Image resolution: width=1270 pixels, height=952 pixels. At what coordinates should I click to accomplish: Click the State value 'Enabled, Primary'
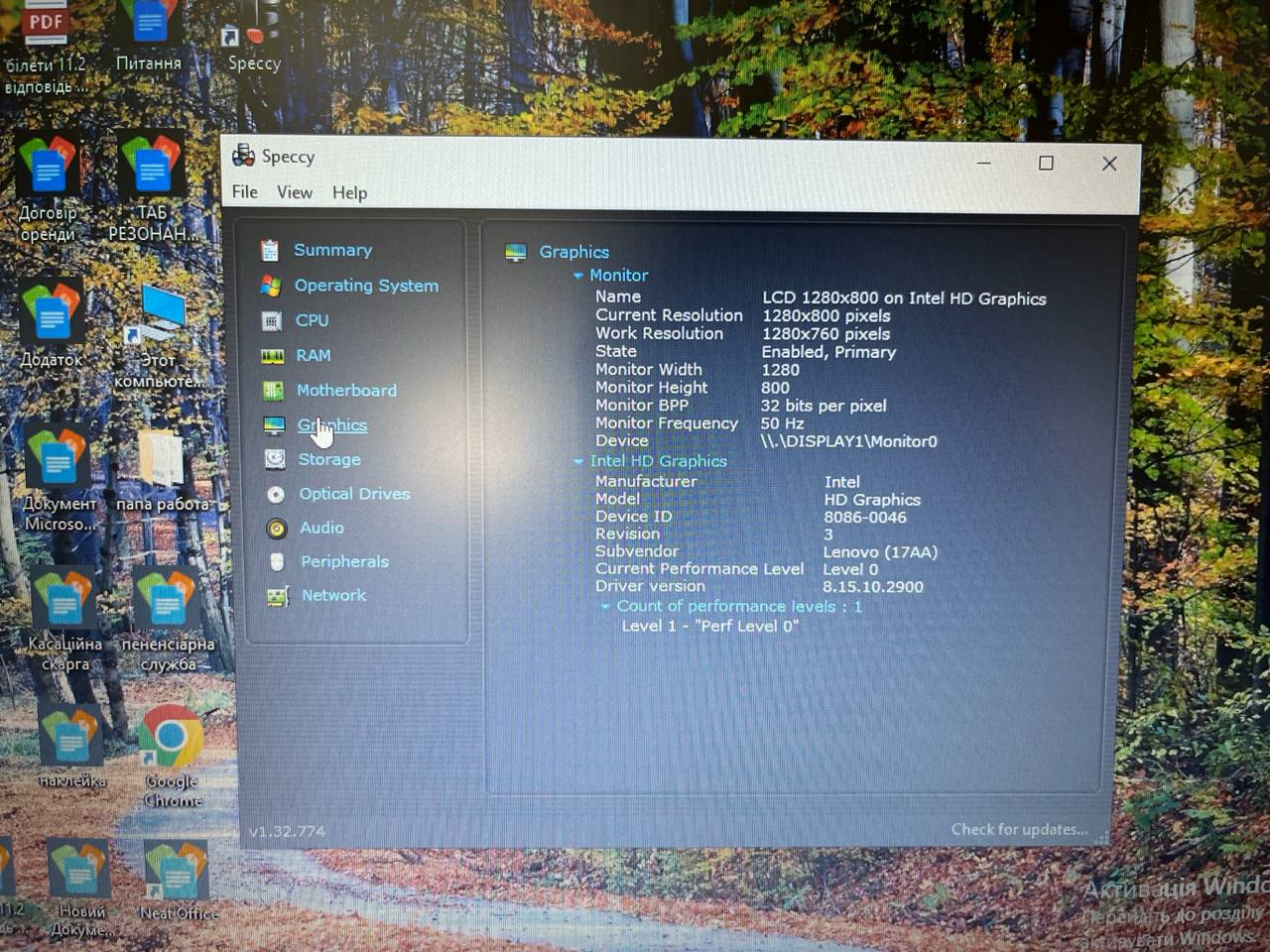point(828,352)
